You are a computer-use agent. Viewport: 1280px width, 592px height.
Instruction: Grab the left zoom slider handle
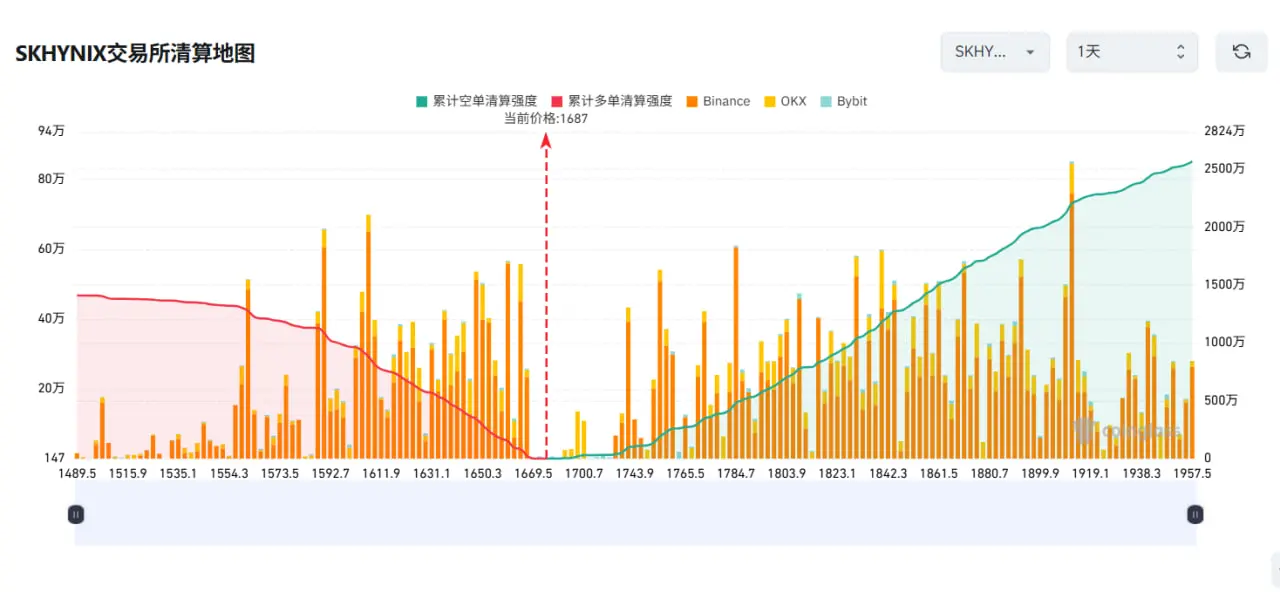(x=76, y=514)
